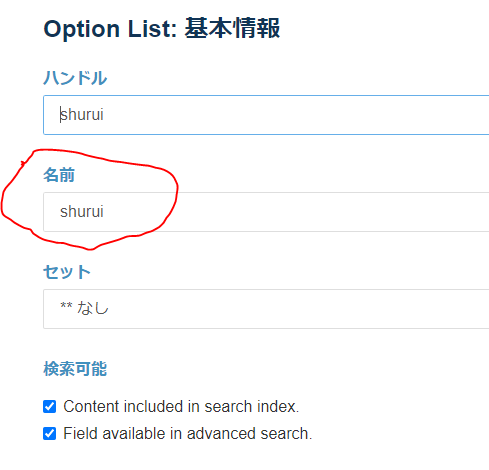Place cursor on 'shurui' text in 名前 field
Viewport: 489px width, 470px height.
point(82,211)
